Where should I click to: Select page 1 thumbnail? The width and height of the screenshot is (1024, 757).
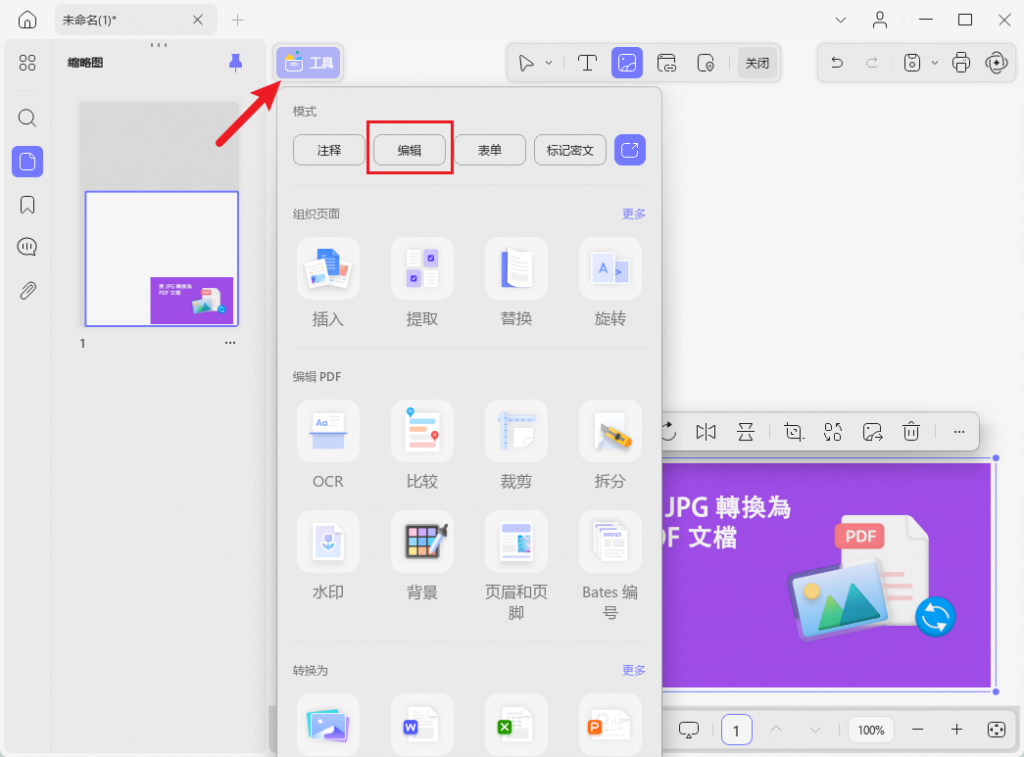pyautogui.click(x=161, y=259)
